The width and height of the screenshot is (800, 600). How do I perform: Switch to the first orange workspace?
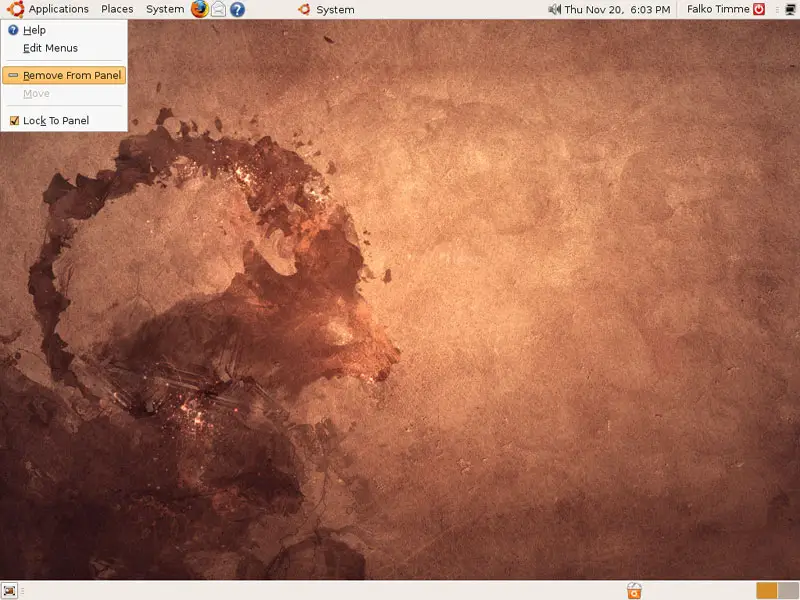766,591
